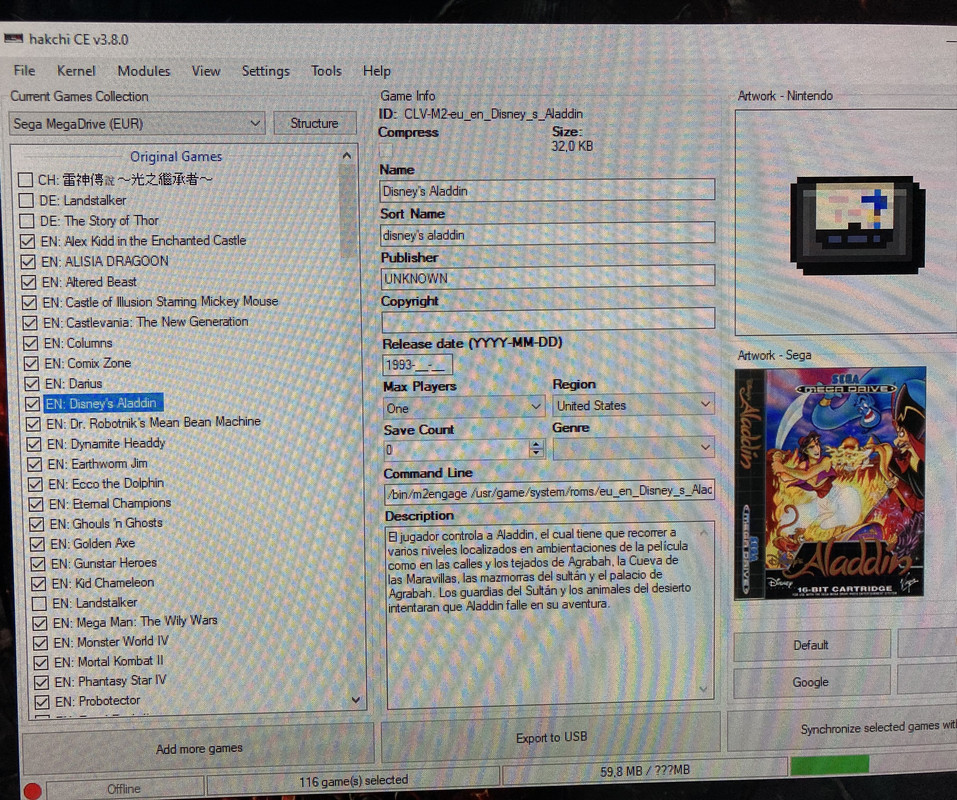Select EN: Monster World IV entry
Viewport: 957px width, 800px height.
click(x=111, y=642)
